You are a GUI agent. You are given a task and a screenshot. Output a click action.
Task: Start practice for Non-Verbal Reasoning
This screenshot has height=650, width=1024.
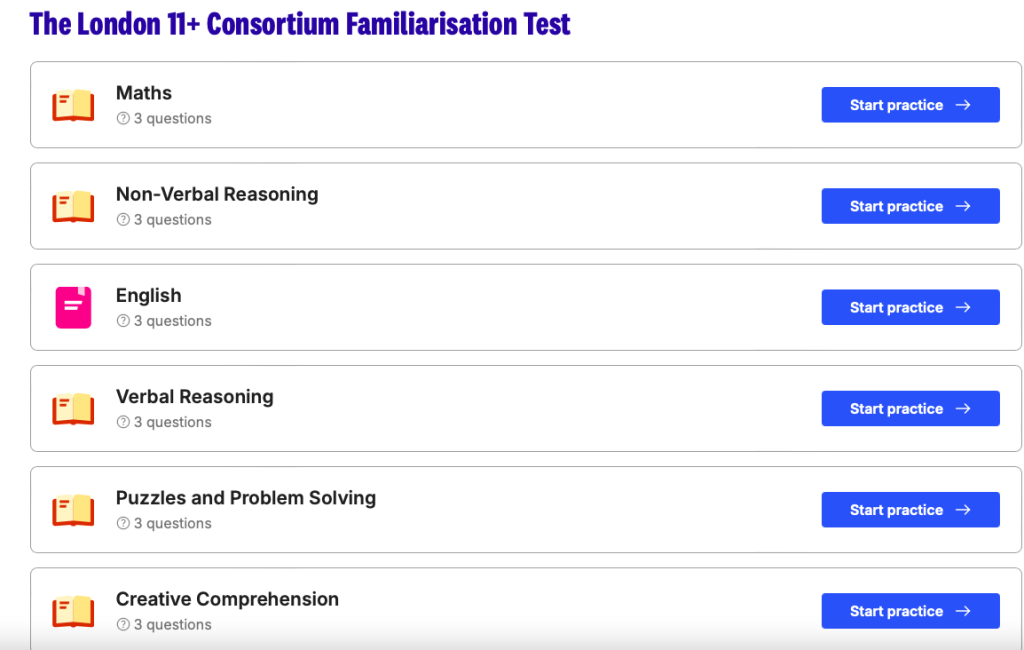pyautogui.click(x=910, y=206)
